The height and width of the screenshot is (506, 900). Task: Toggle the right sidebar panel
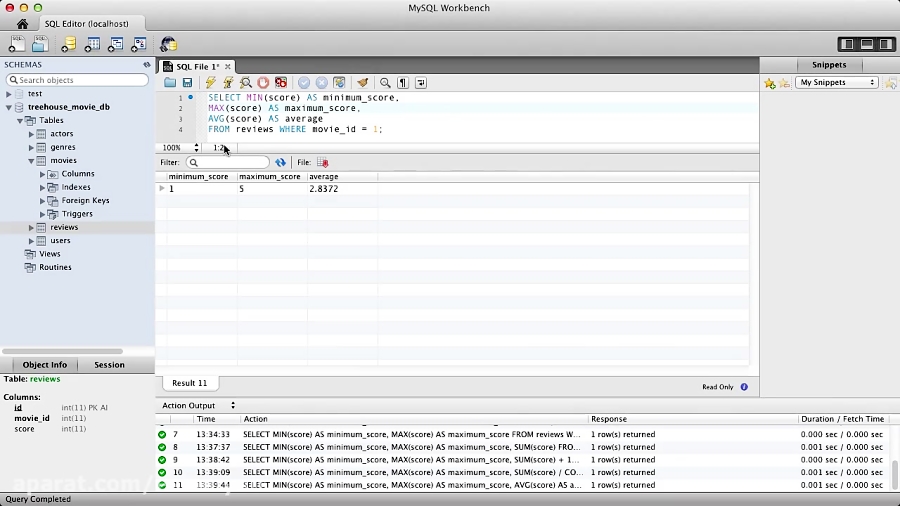click(x=886, y=44)
